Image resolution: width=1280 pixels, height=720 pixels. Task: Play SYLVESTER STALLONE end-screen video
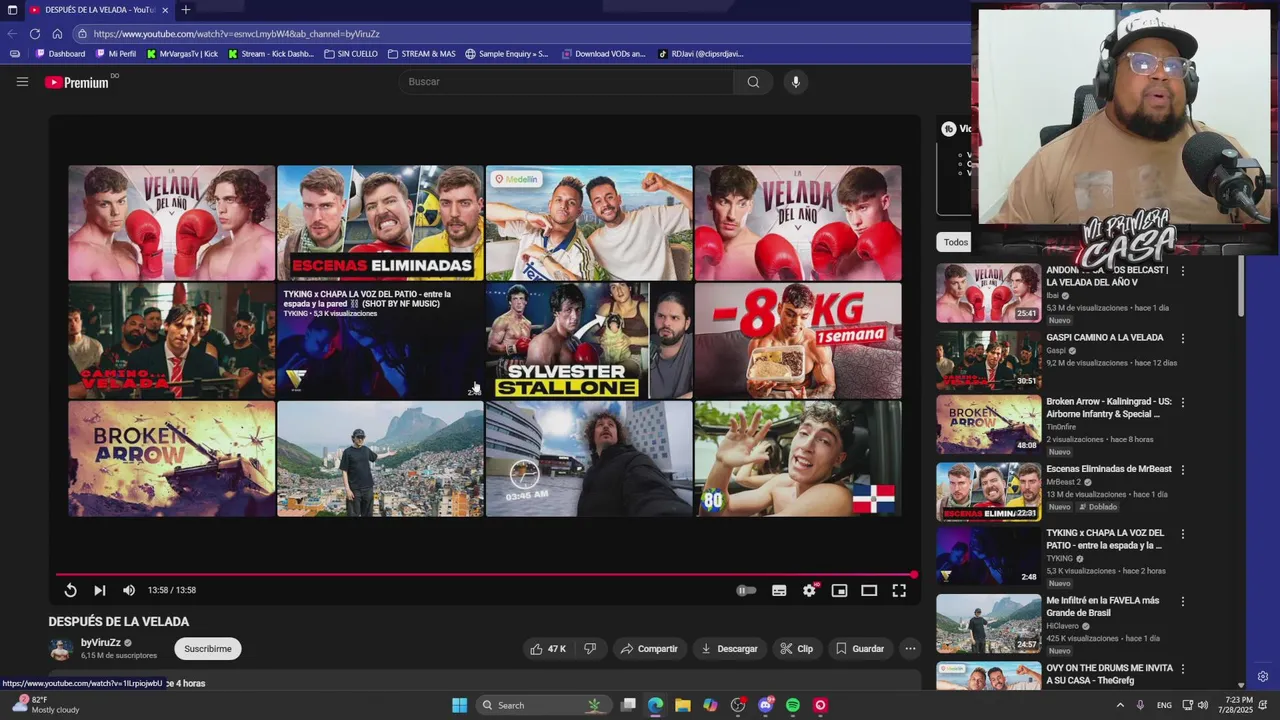coord(589,341)
